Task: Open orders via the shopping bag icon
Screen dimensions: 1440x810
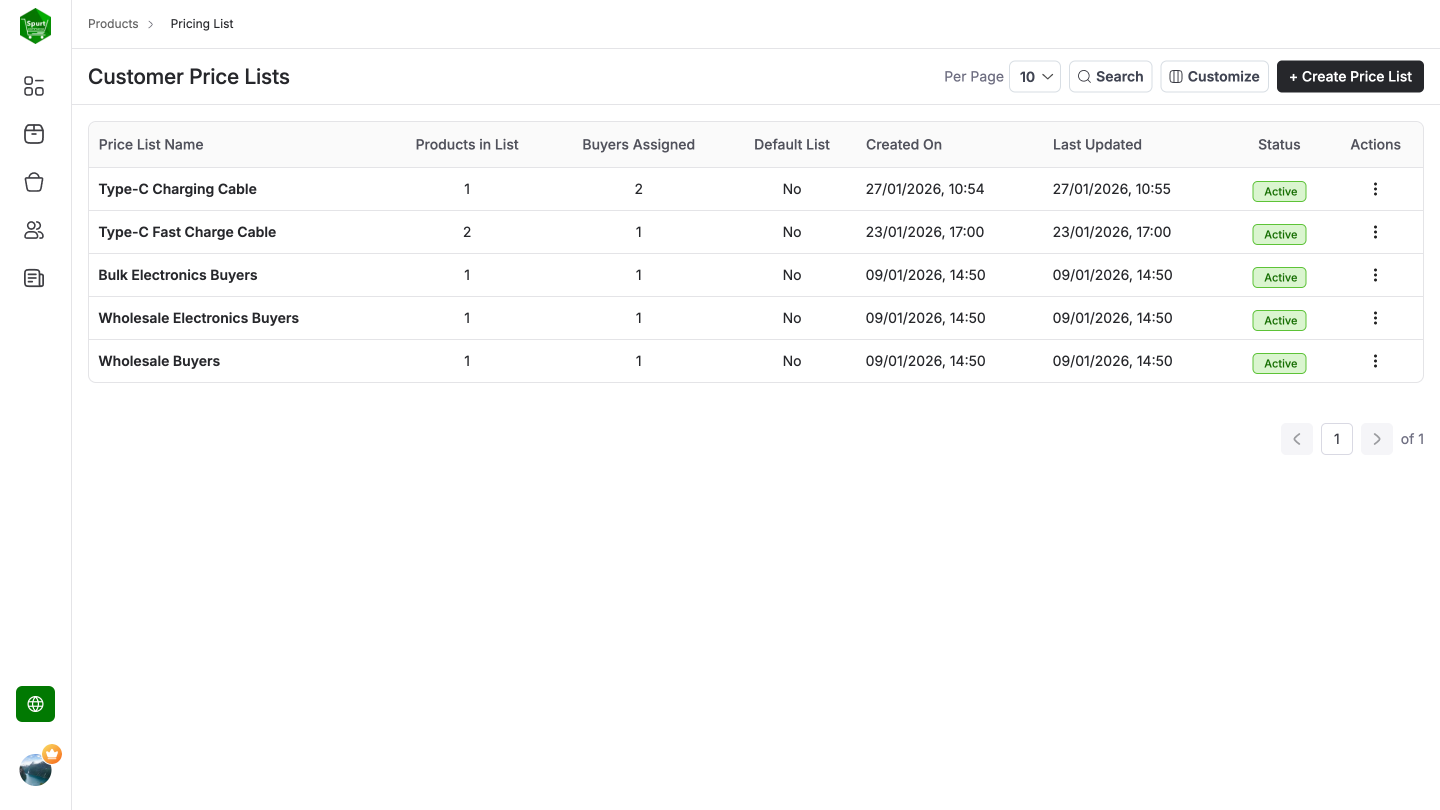Action: coord(33,182)
